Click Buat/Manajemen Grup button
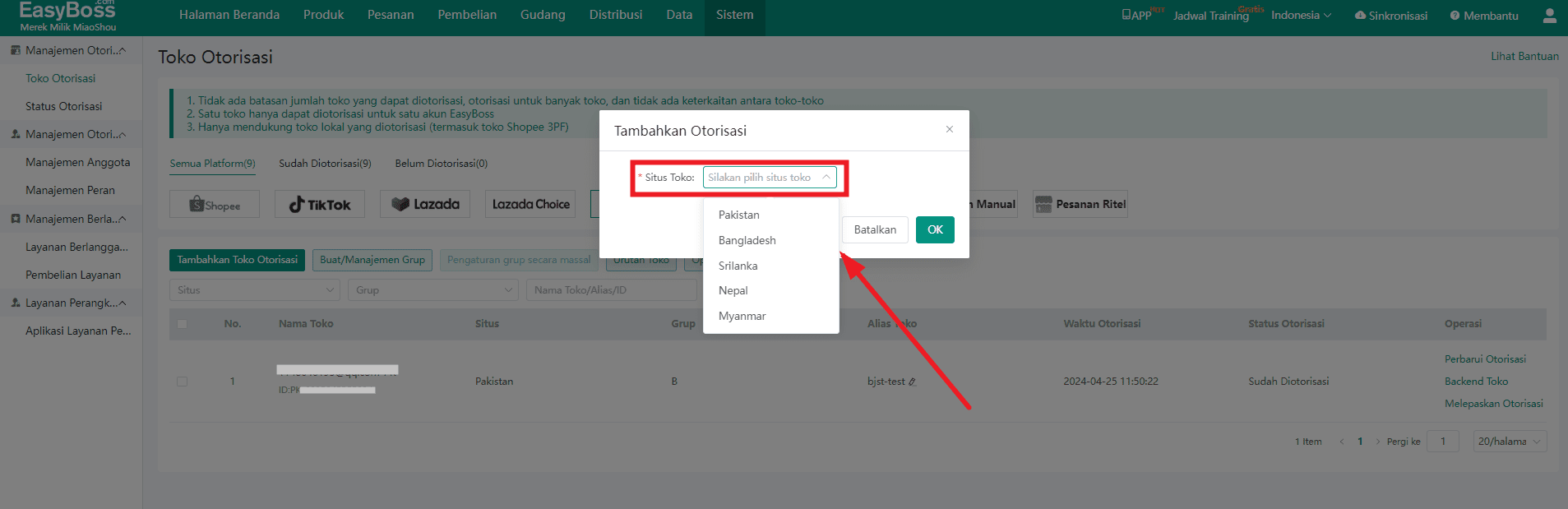 (x=372, y=260)
